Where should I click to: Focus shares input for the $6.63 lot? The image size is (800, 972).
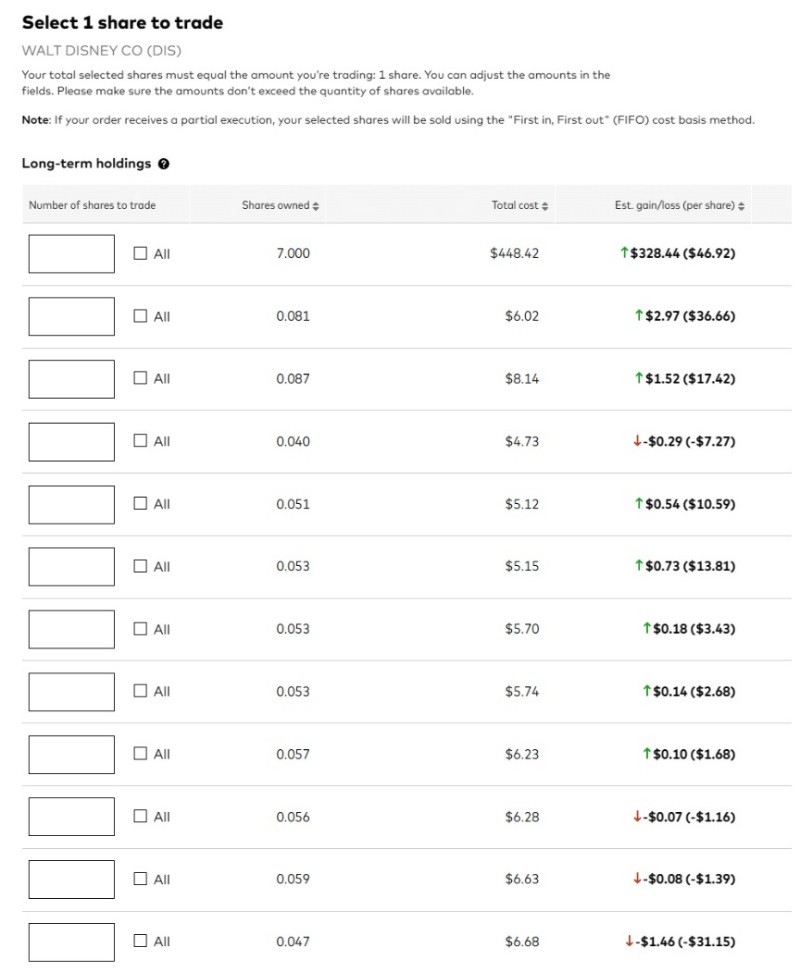tap(72, 879)
